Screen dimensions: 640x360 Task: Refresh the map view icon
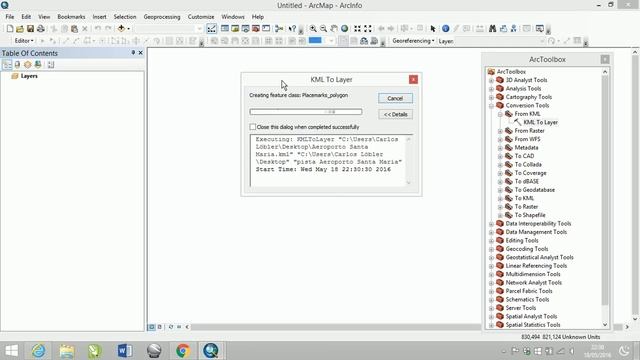click(x=171, y=327)
